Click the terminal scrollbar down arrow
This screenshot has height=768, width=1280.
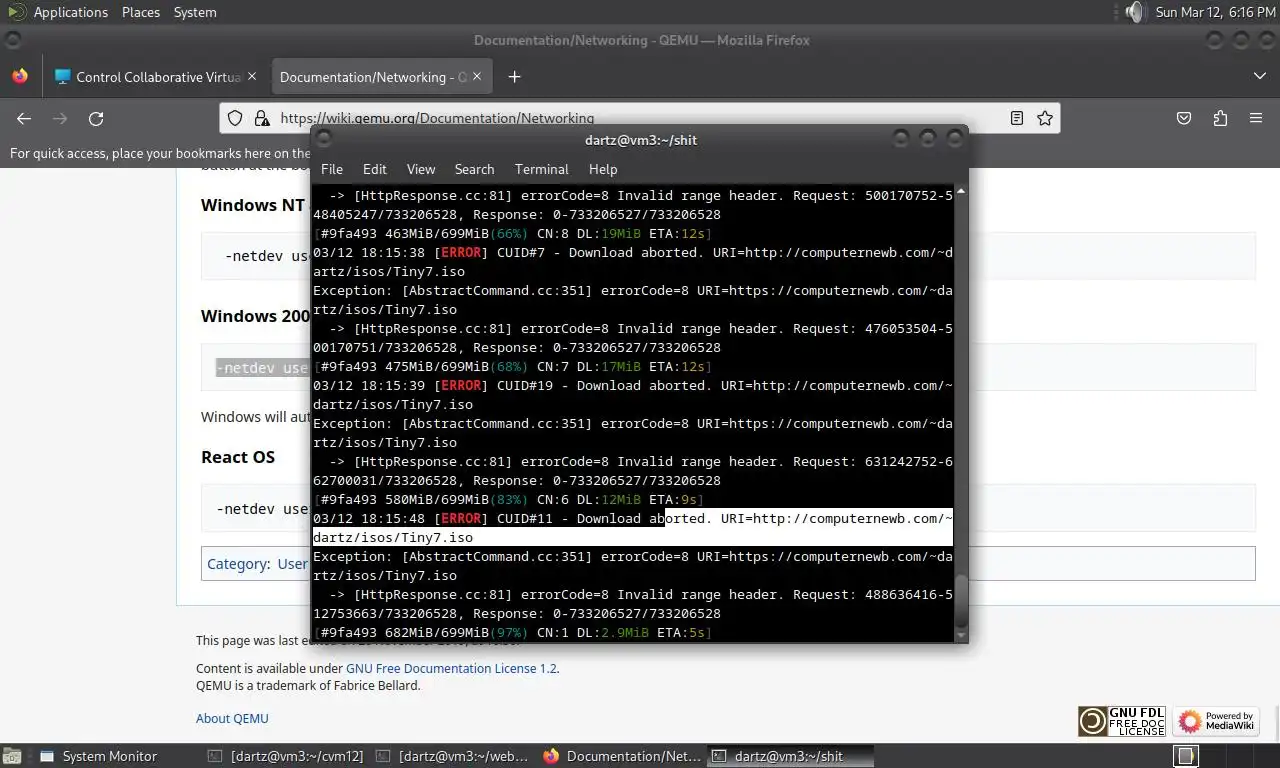tap(961, 635)
